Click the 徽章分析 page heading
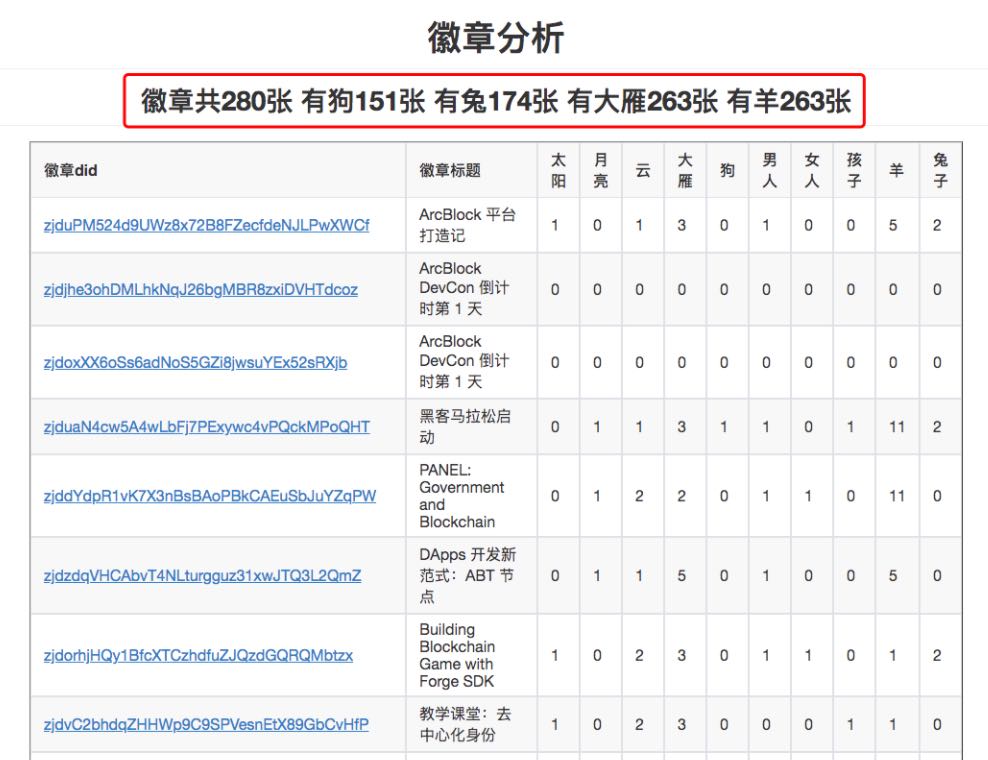The image size is (988, 760). click(496, 38)
